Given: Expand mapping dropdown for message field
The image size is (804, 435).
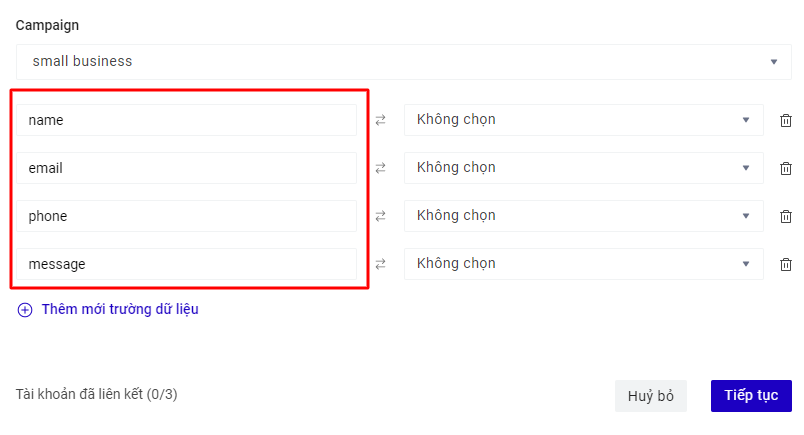Looking at the screenshot, I should tap(583, 264).
